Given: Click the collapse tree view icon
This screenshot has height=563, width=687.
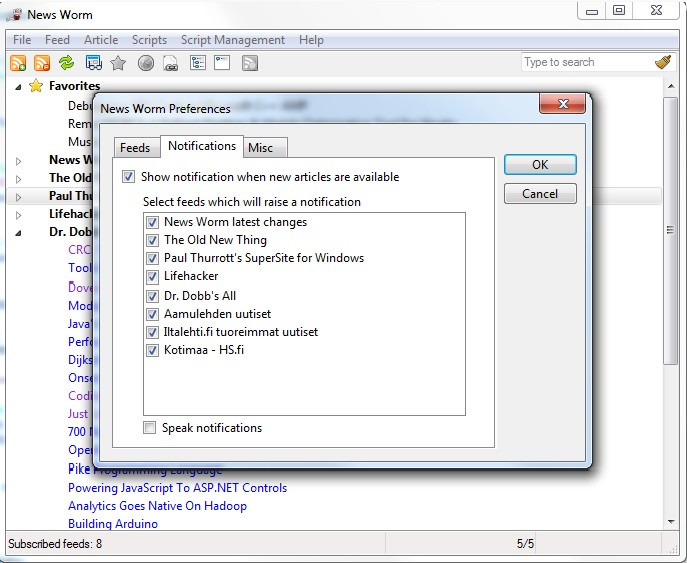Looking at the screenshot, I should point(222,63).
